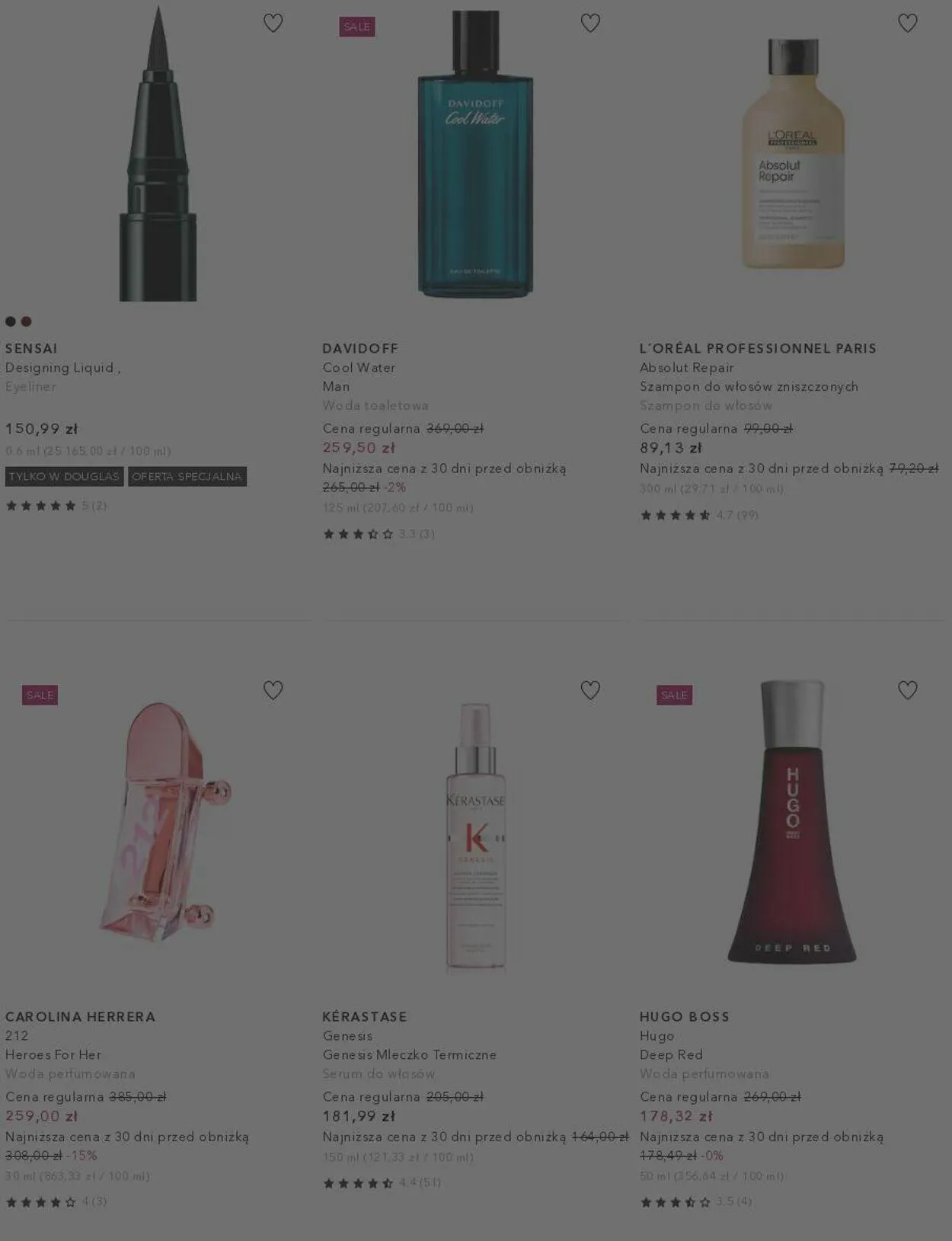This screenshot has width=952, height=1241.
Task: Click the SENSAI brand name link
Action: tap(31, 348)
